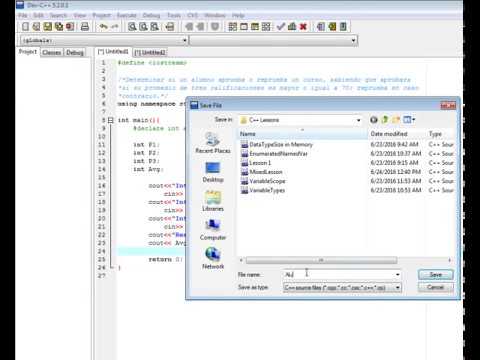This screenshot has width=480, height=360.
Task: Select Libraries in the dialog places bar
Action: pos(213,201)
